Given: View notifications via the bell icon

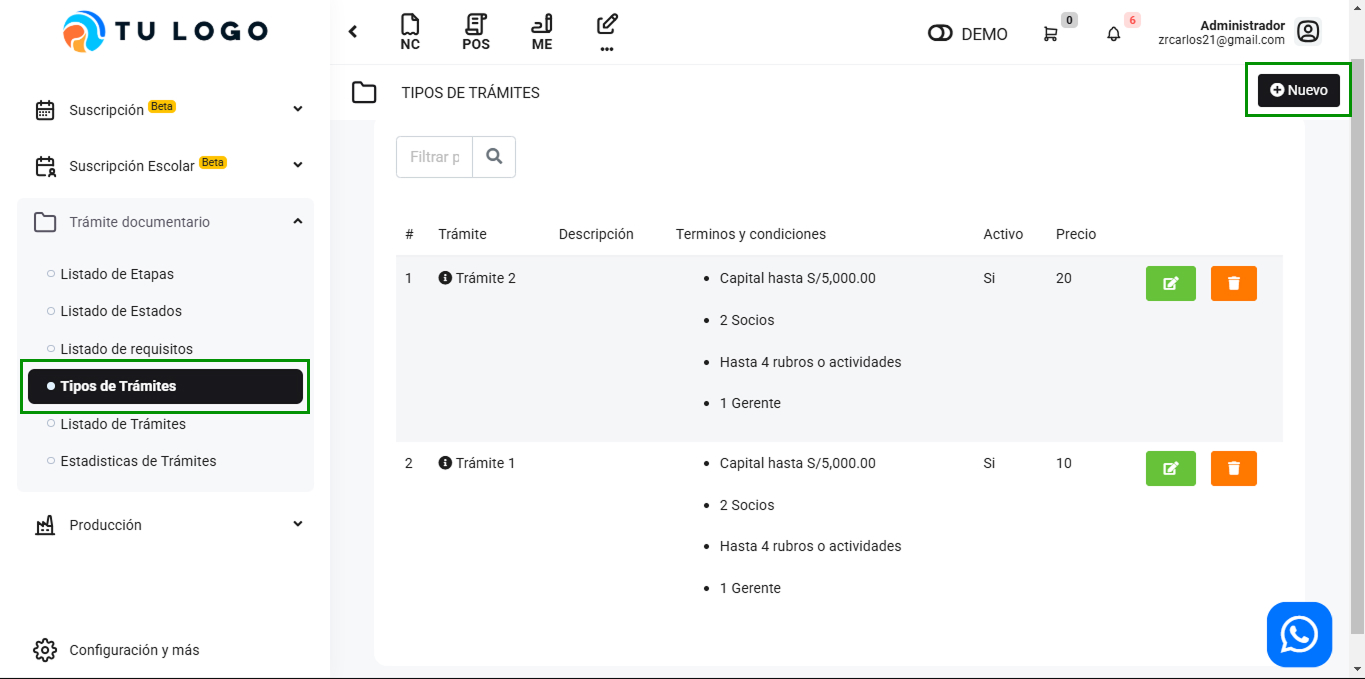Looking at the screenshot, I should click(x=1113, y=34).
